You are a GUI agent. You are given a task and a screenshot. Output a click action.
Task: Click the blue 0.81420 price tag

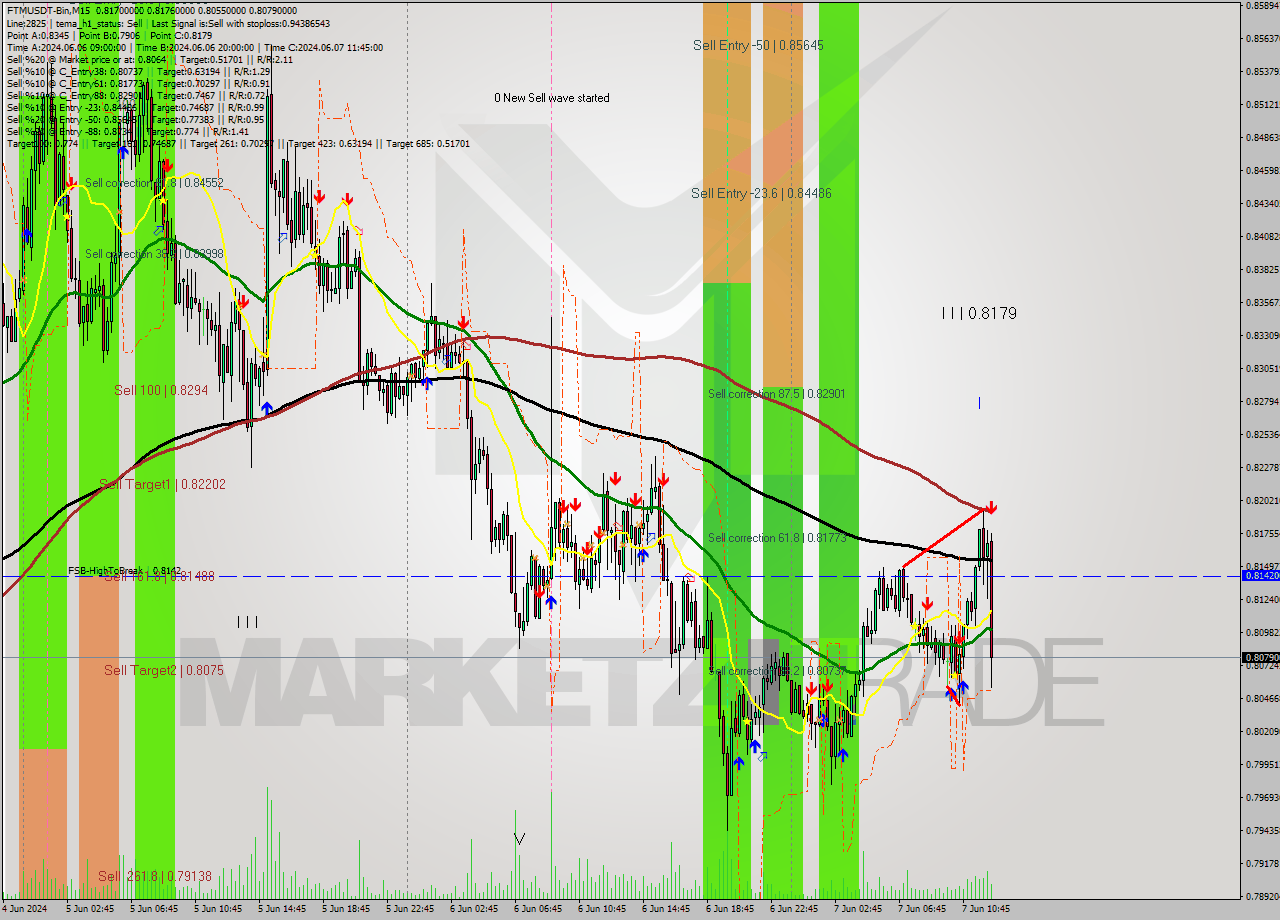click(1260, 576)
